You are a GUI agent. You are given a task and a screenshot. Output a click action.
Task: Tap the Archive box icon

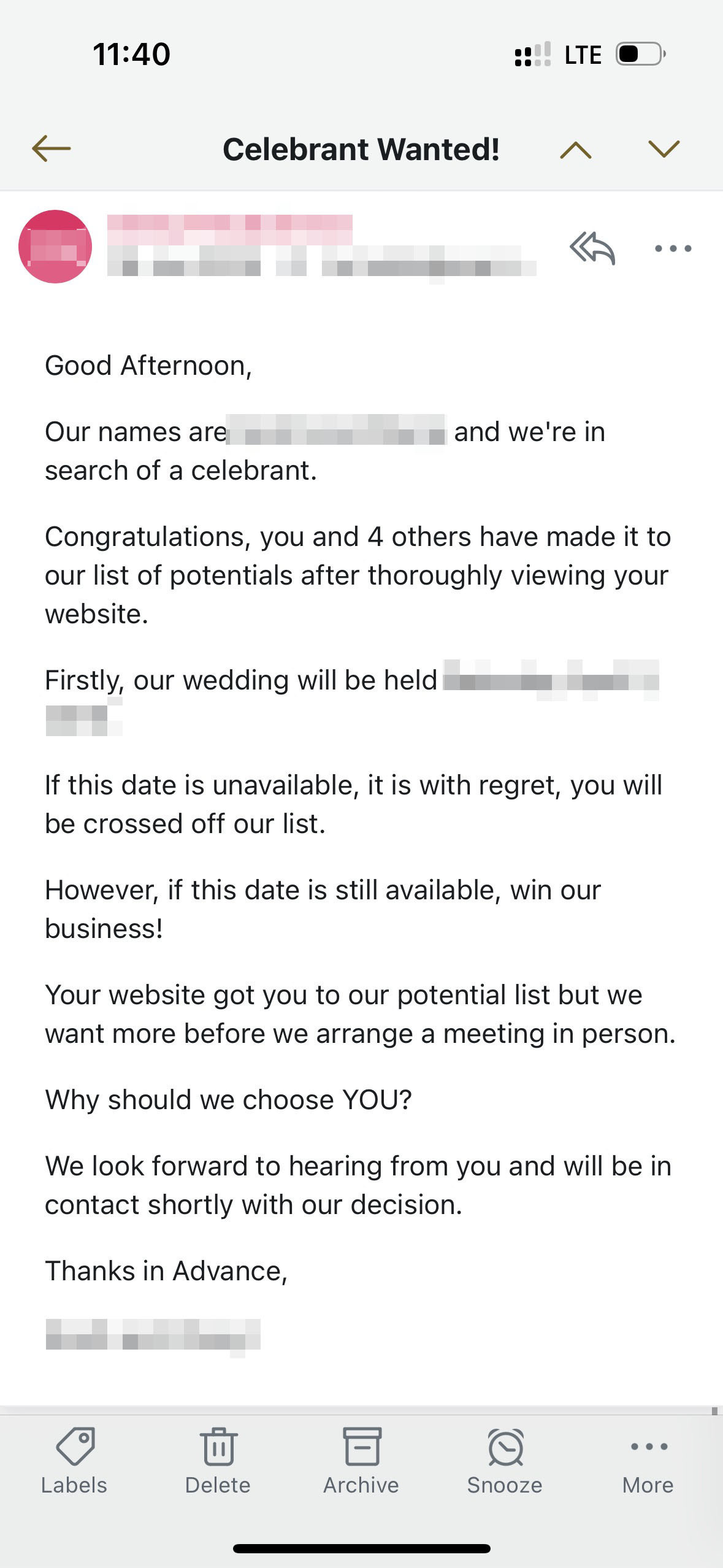point(362,1447)
